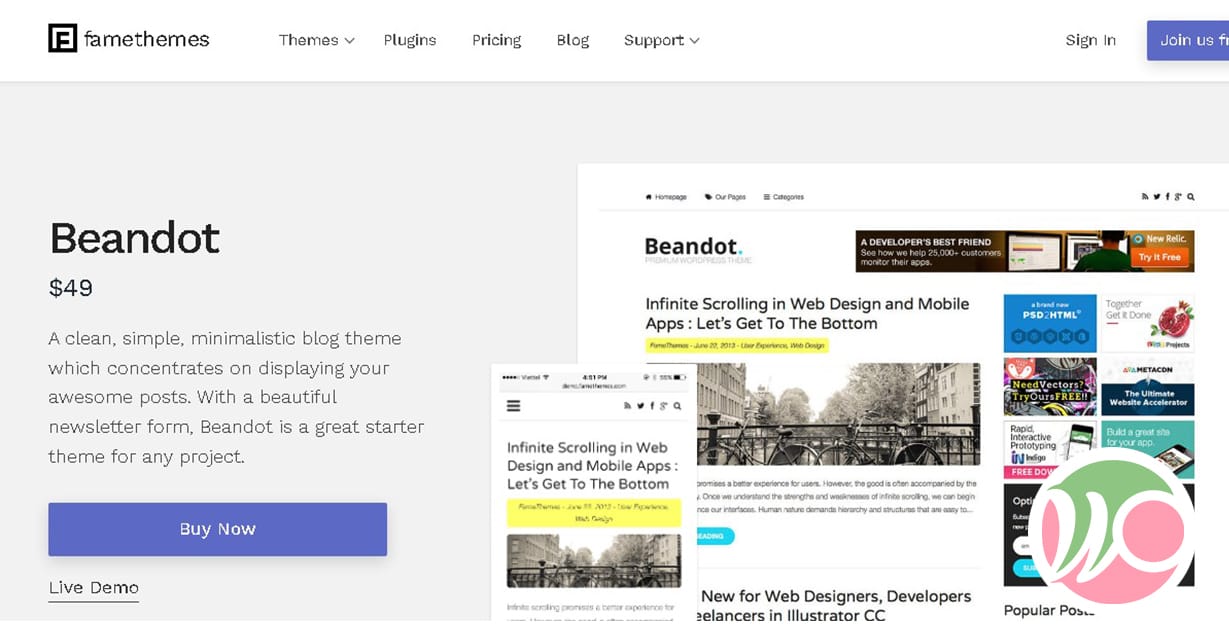Click the Twitter icon in desktop preview
Image resolution: width=1229 pixels, height=625 pixels.
1158,197
